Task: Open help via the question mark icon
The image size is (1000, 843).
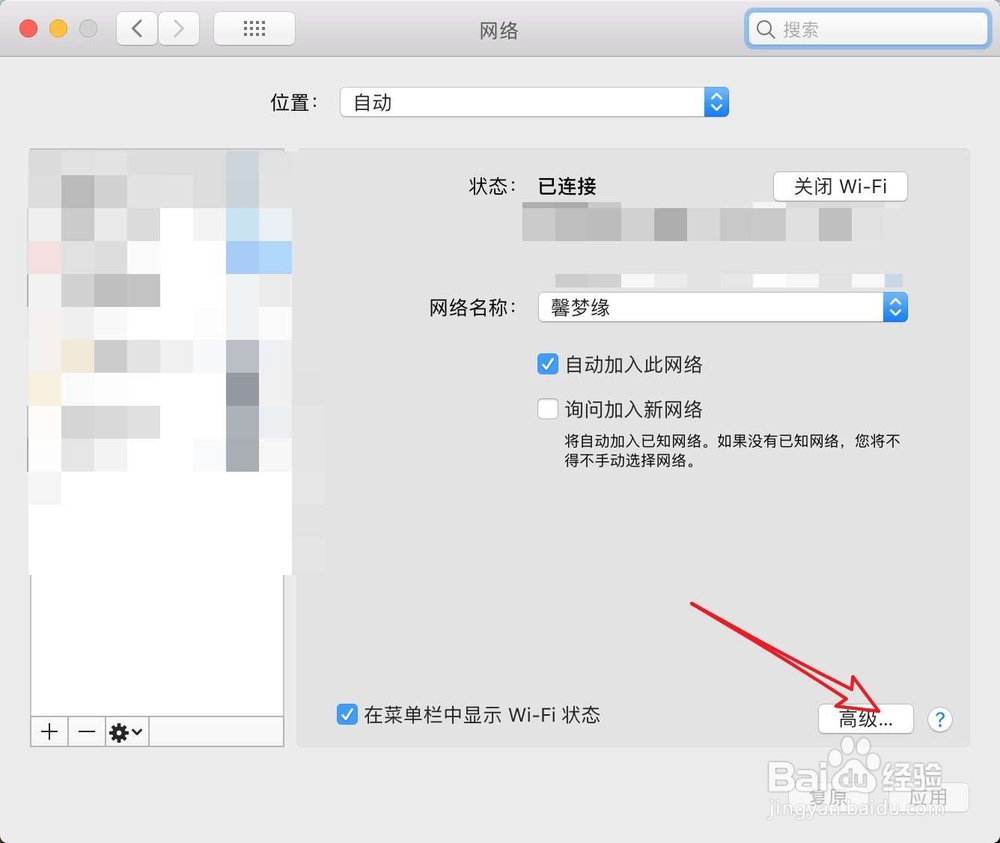Action: tap(940, 719)
